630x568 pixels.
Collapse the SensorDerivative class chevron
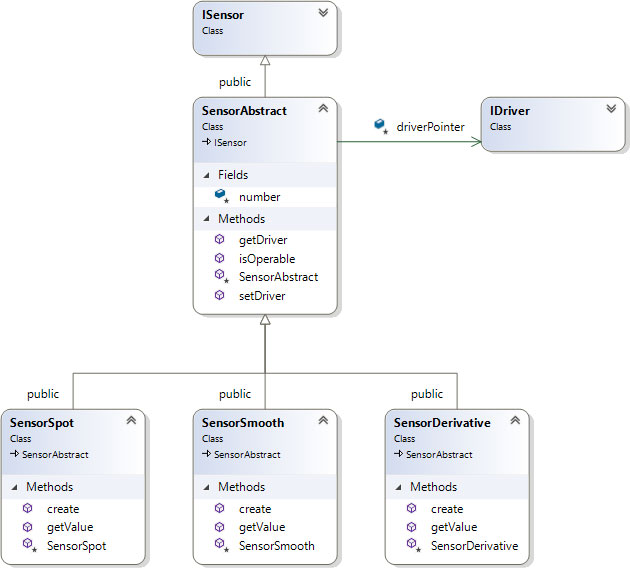(x=515, y=421)
